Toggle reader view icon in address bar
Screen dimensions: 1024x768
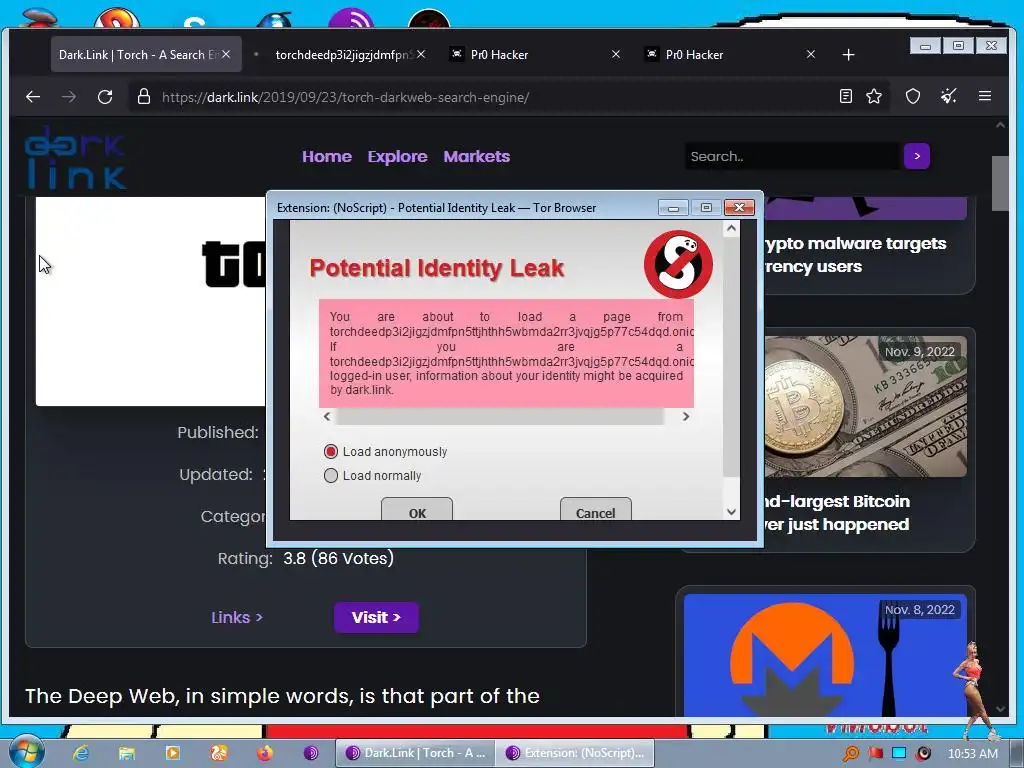(846, 97)
